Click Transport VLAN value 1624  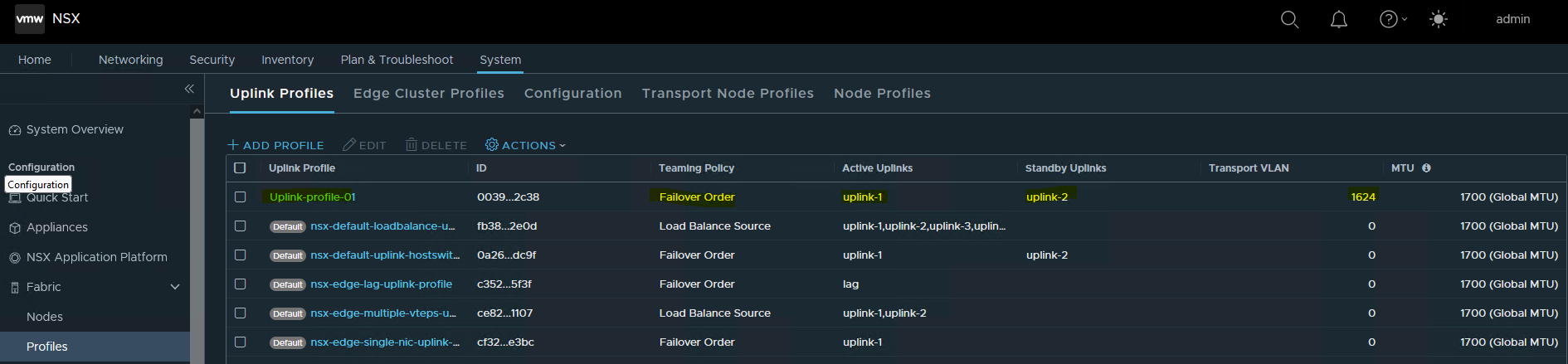point(1363,197)
